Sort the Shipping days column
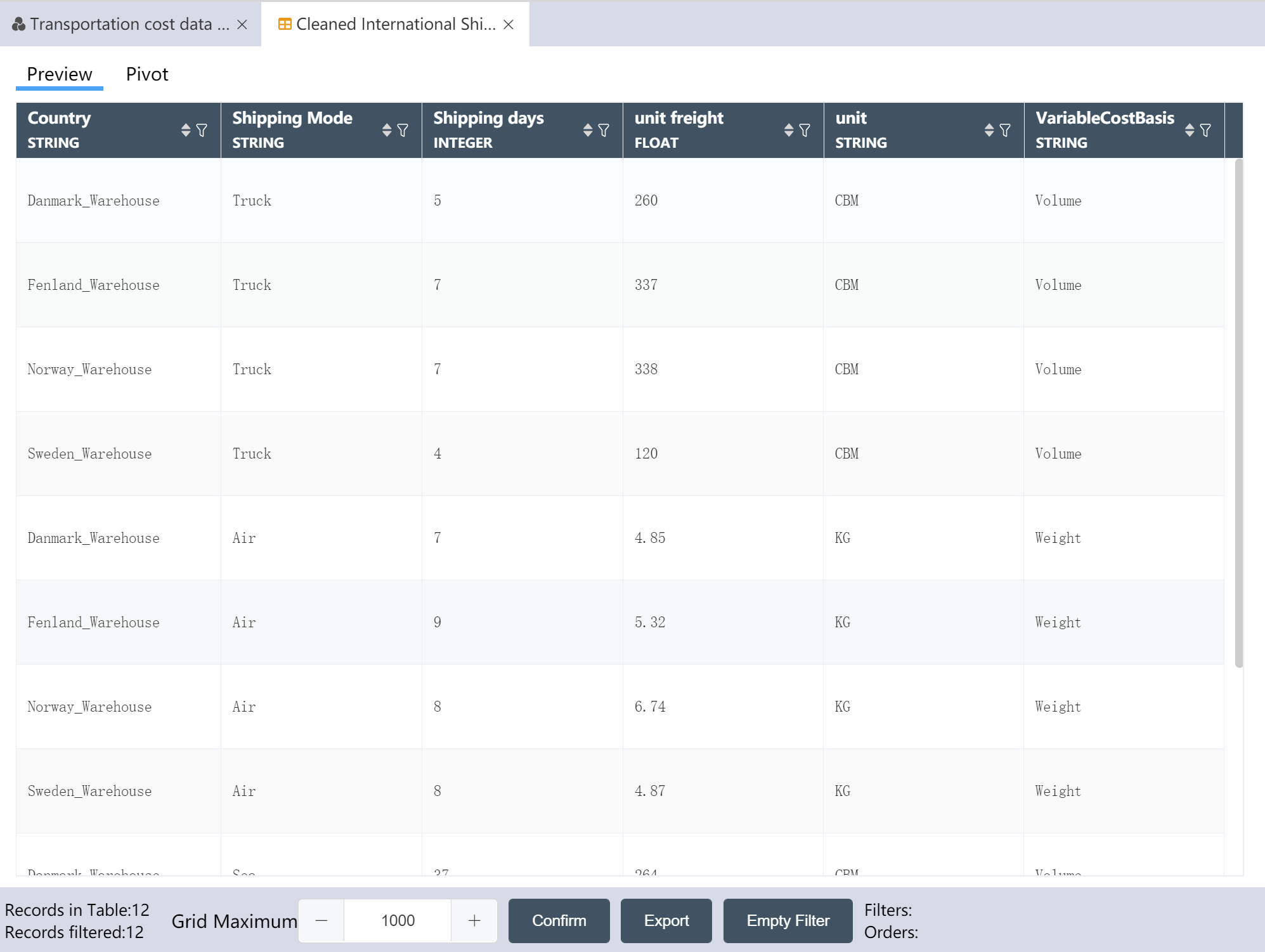 click(x=588, y=130)
